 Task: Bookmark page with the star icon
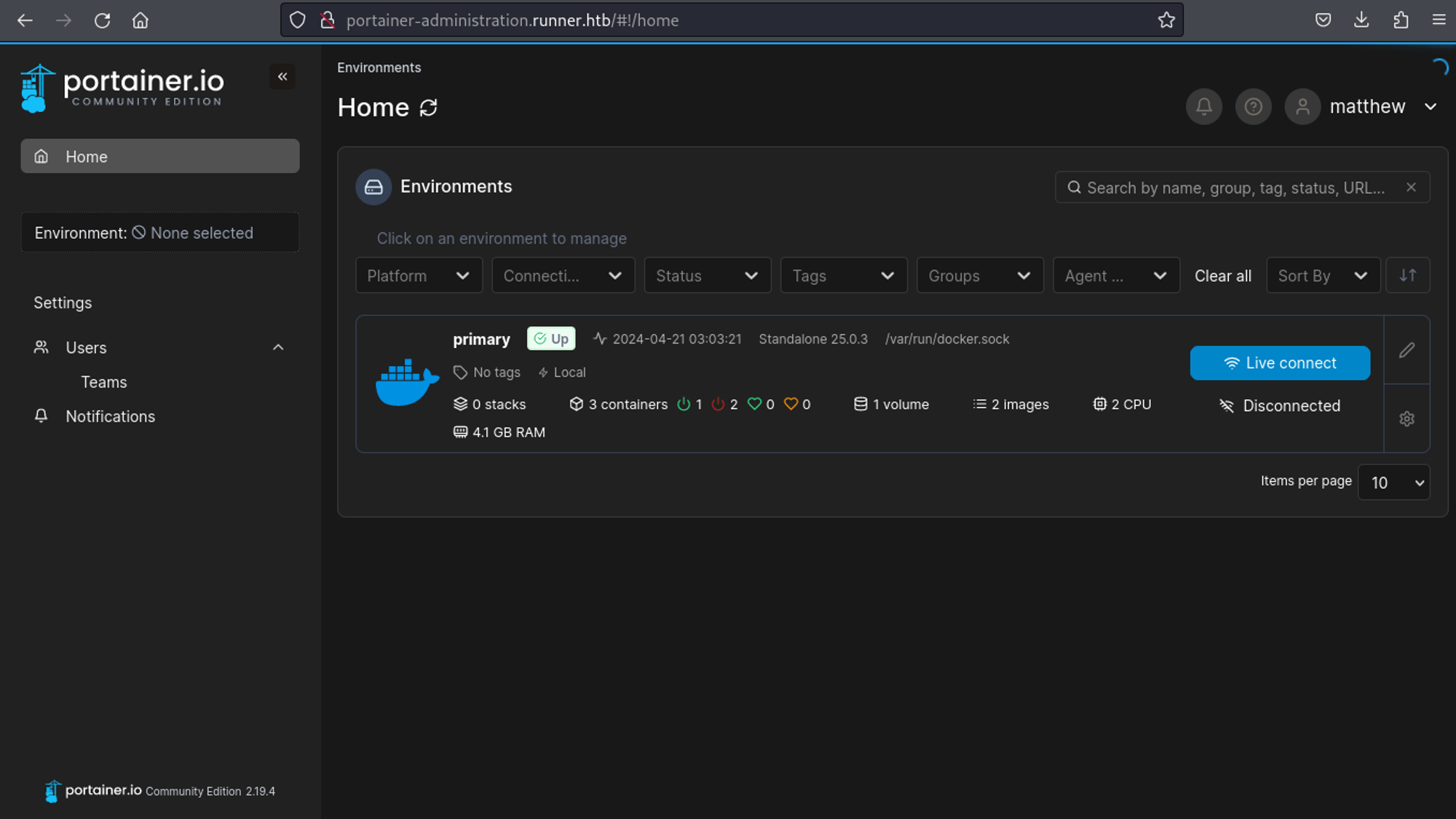click(x=1166, y=20)
